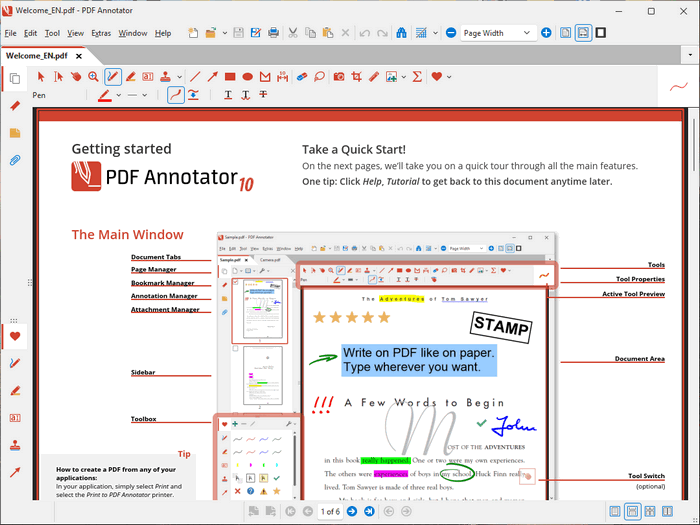The height and width of the screenshot is (525, 700).
Task: Click the Save document icon
Action: (238, 33)
